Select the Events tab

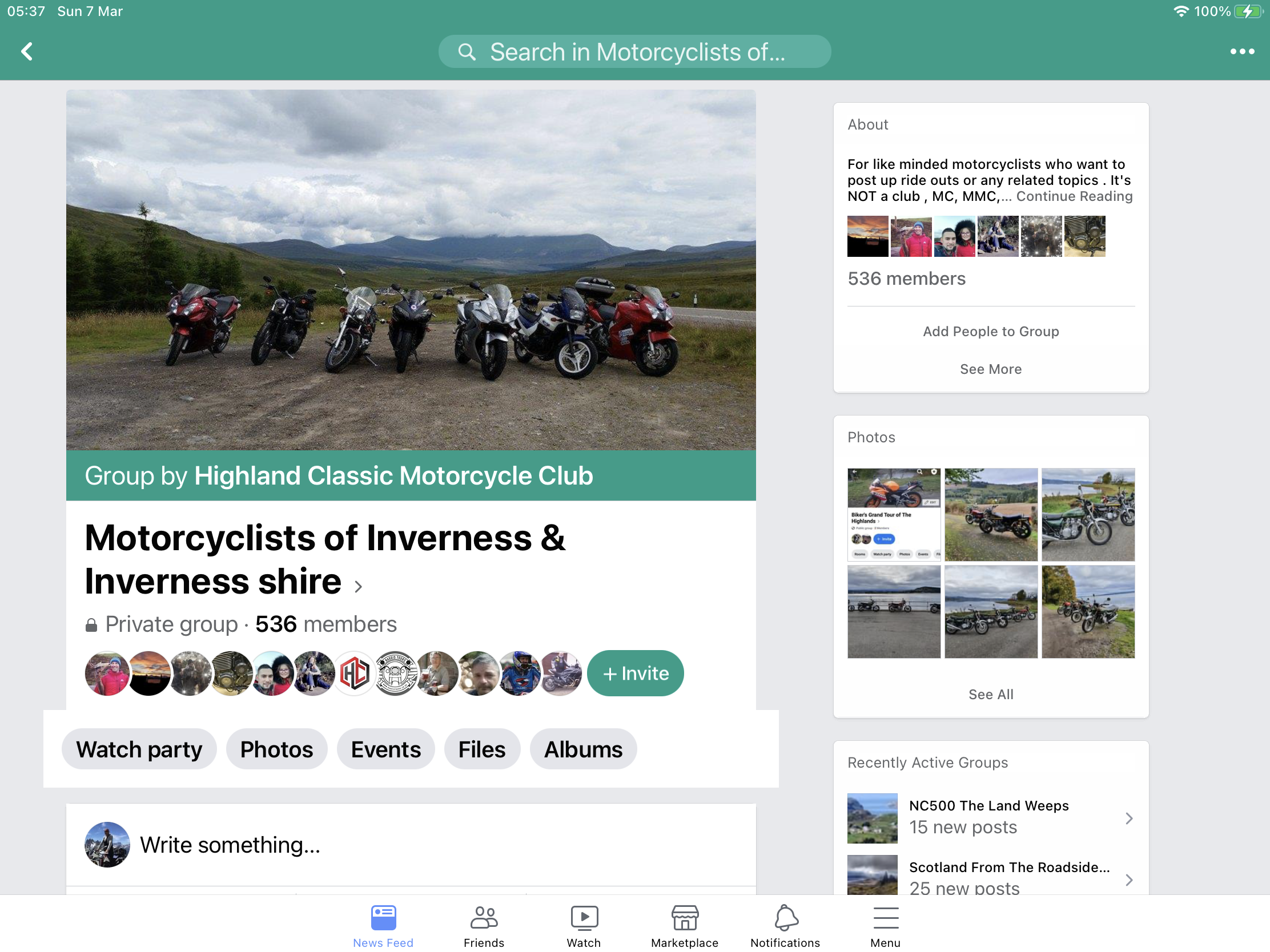(385, 749)
